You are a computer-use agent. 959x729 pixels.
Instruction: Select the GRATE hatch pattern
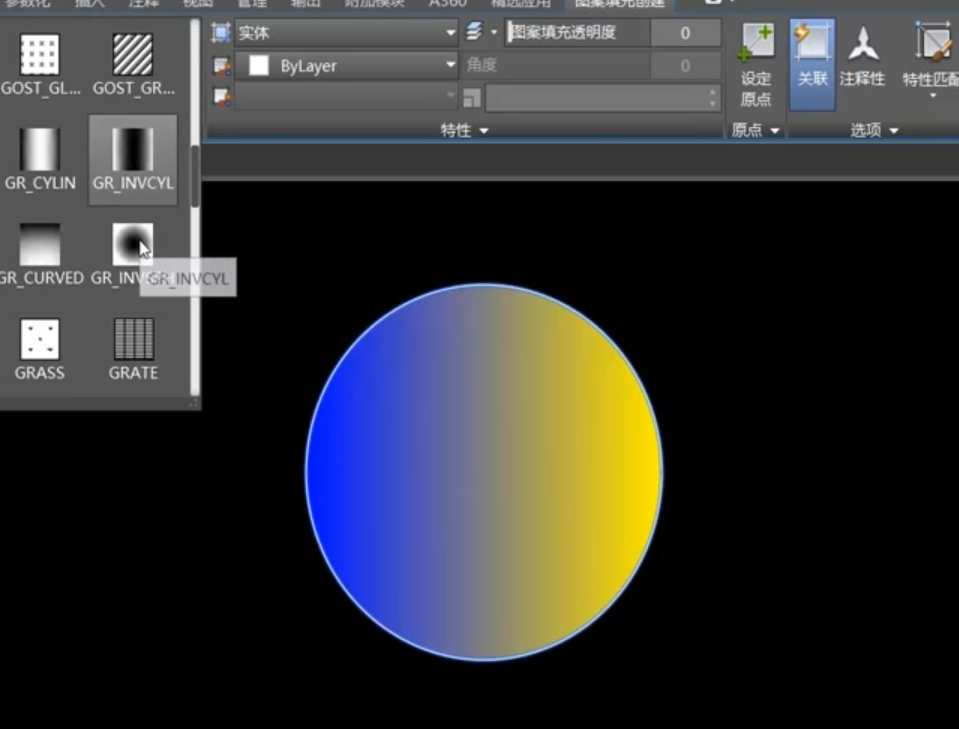click(133, 341)
